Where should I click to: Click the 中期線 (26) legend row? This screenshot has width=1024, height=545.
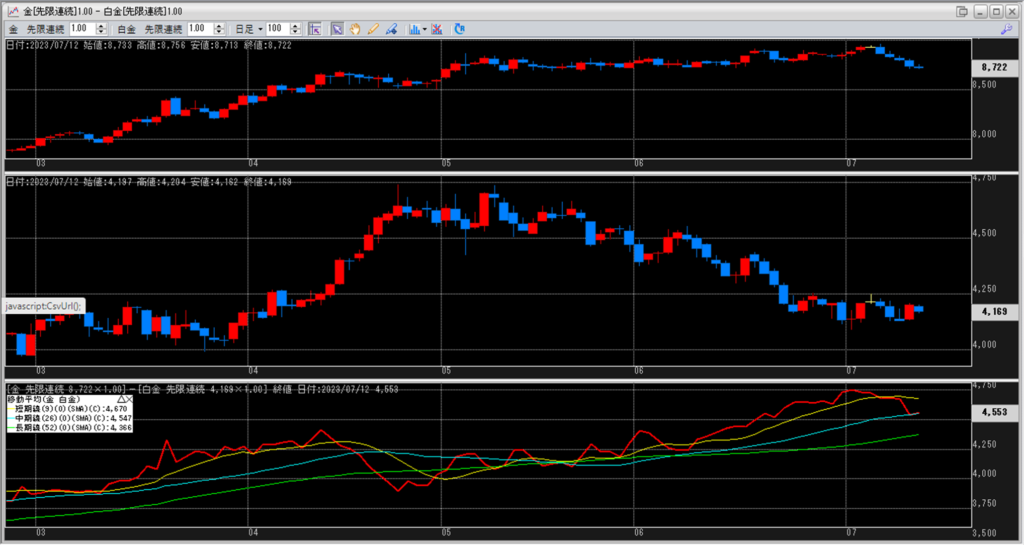tap(69, 418)
